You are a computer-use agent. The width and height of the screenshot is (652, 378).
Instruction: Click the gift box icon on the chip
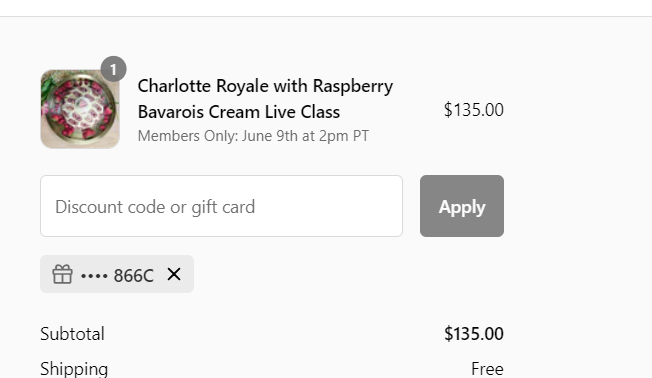[x=62, y=274]
